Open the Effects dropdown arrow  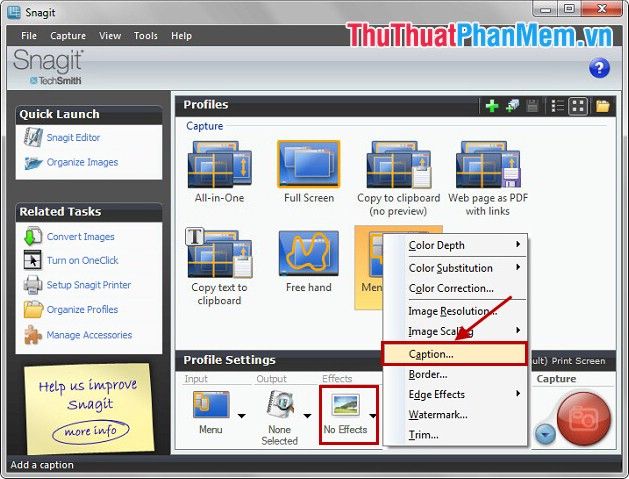373,416
